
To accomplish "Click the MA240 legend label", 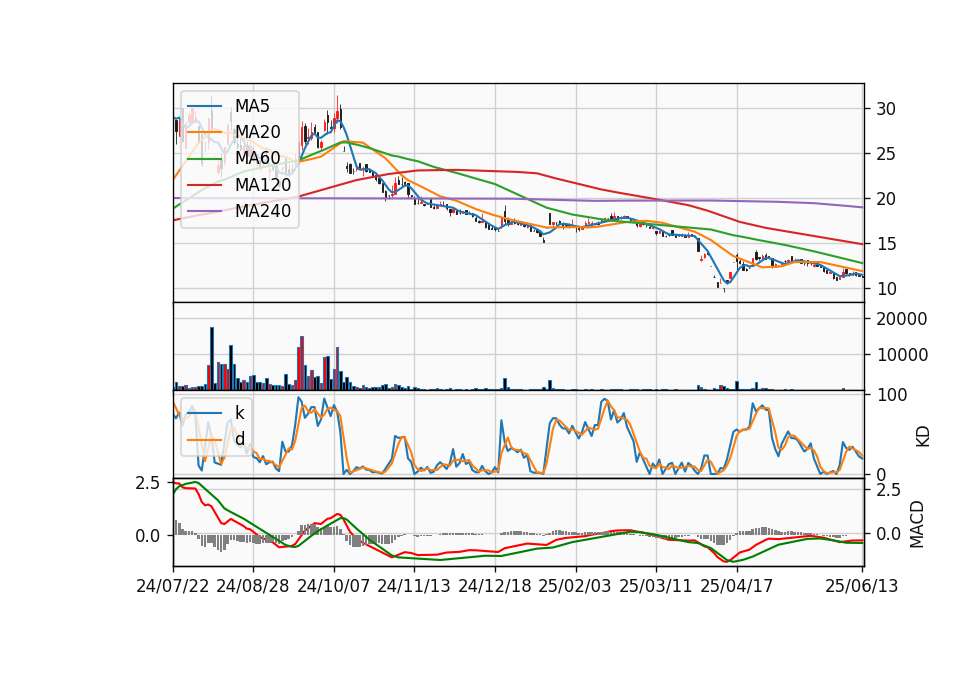I will click(x=263, y=211).
